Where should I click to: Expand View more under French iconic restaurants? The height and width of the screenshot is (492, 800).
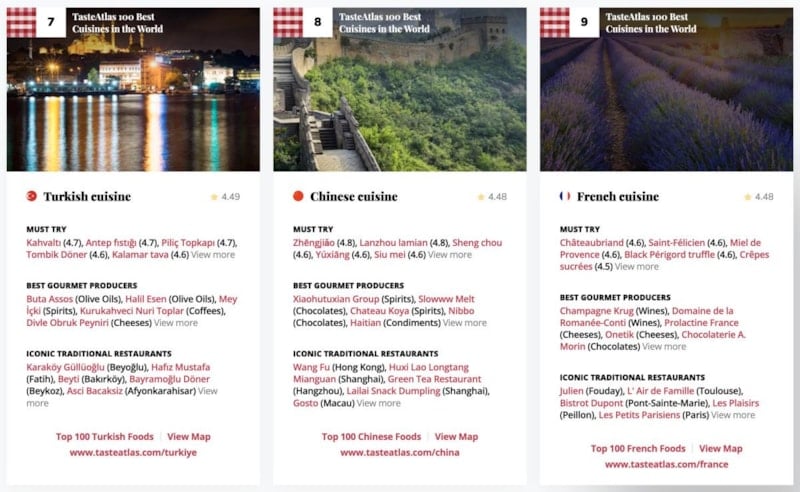pos(733,415)
